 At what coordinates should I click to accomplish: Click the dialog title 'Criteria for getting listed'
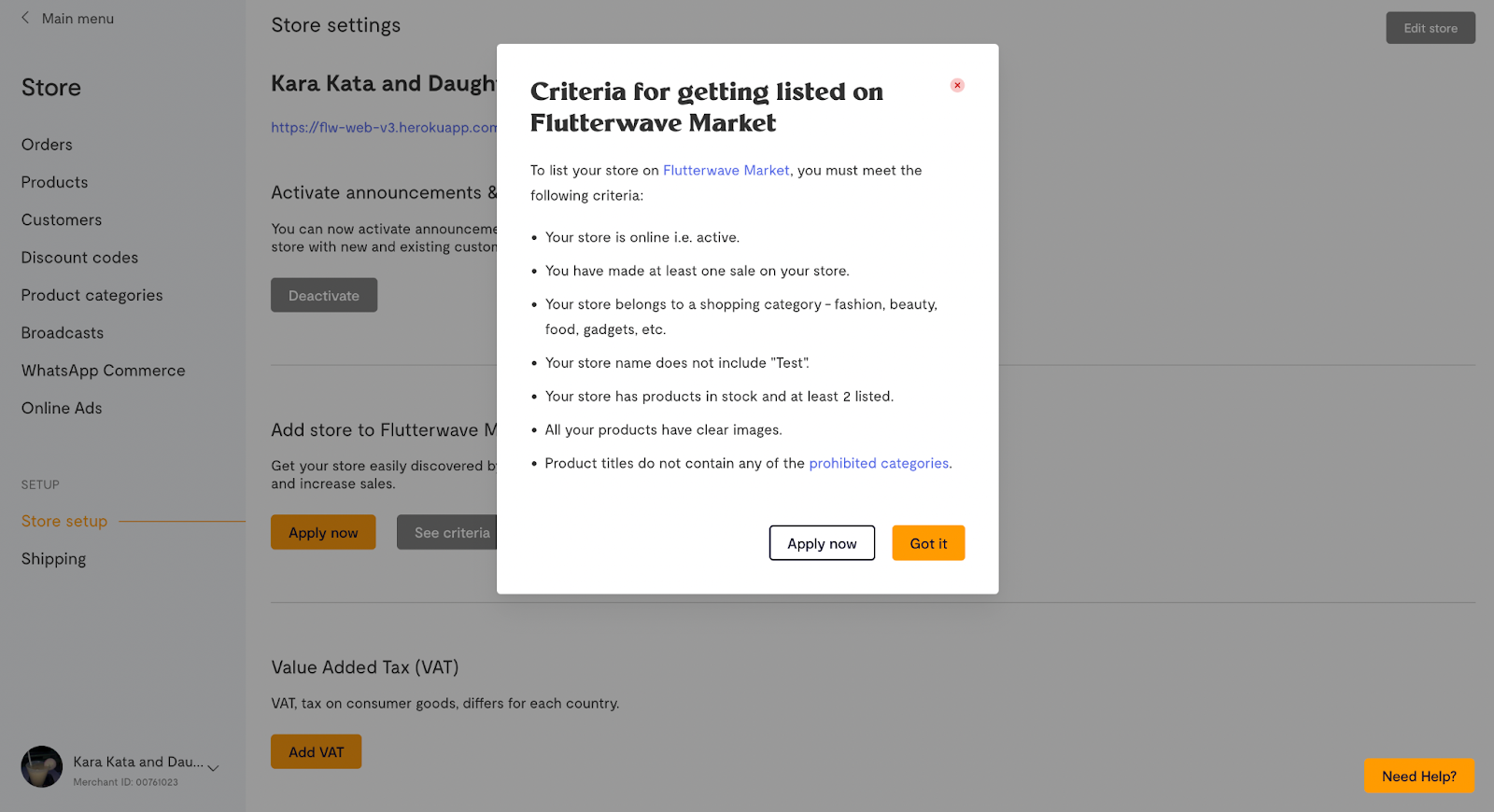tap(707, 107)
